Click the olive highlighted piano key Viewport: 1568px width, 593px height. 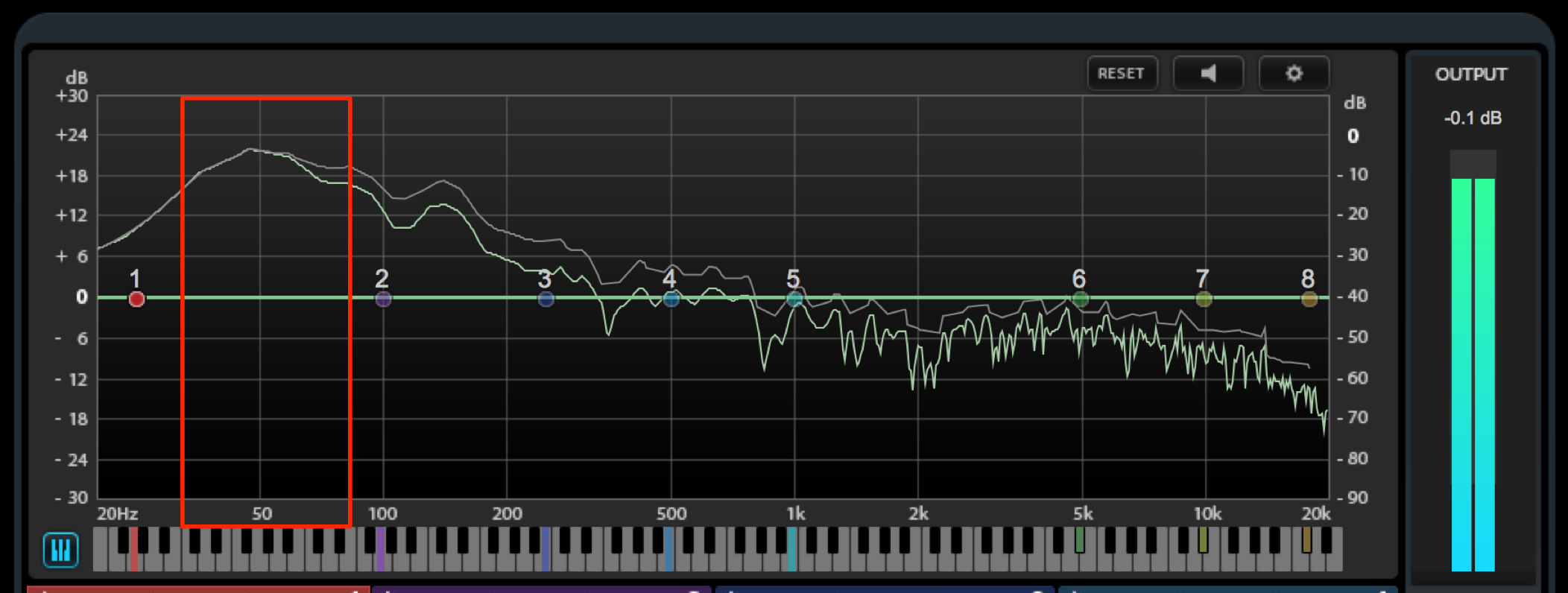[1202, 540]
